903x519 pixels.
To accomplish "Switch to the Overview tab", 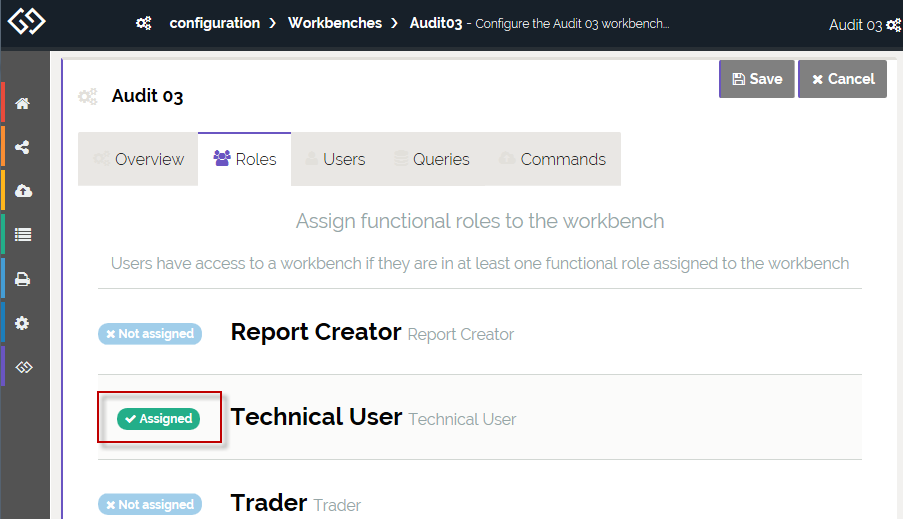I will coord(138,159).
